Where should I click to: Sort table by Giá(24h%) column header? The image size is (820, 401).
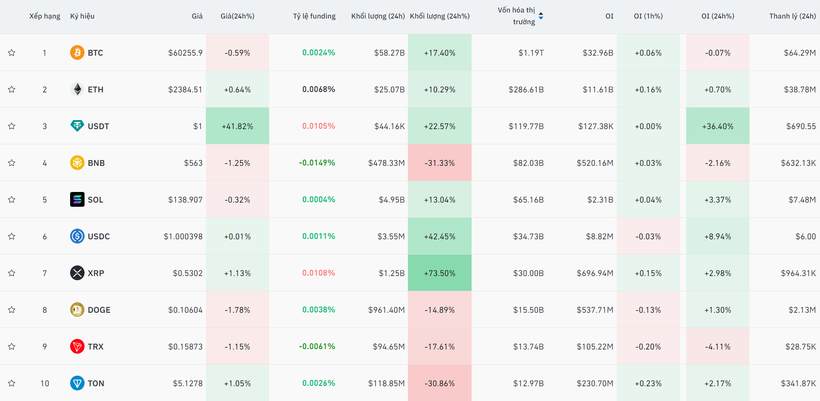click(x=237, y=16)
